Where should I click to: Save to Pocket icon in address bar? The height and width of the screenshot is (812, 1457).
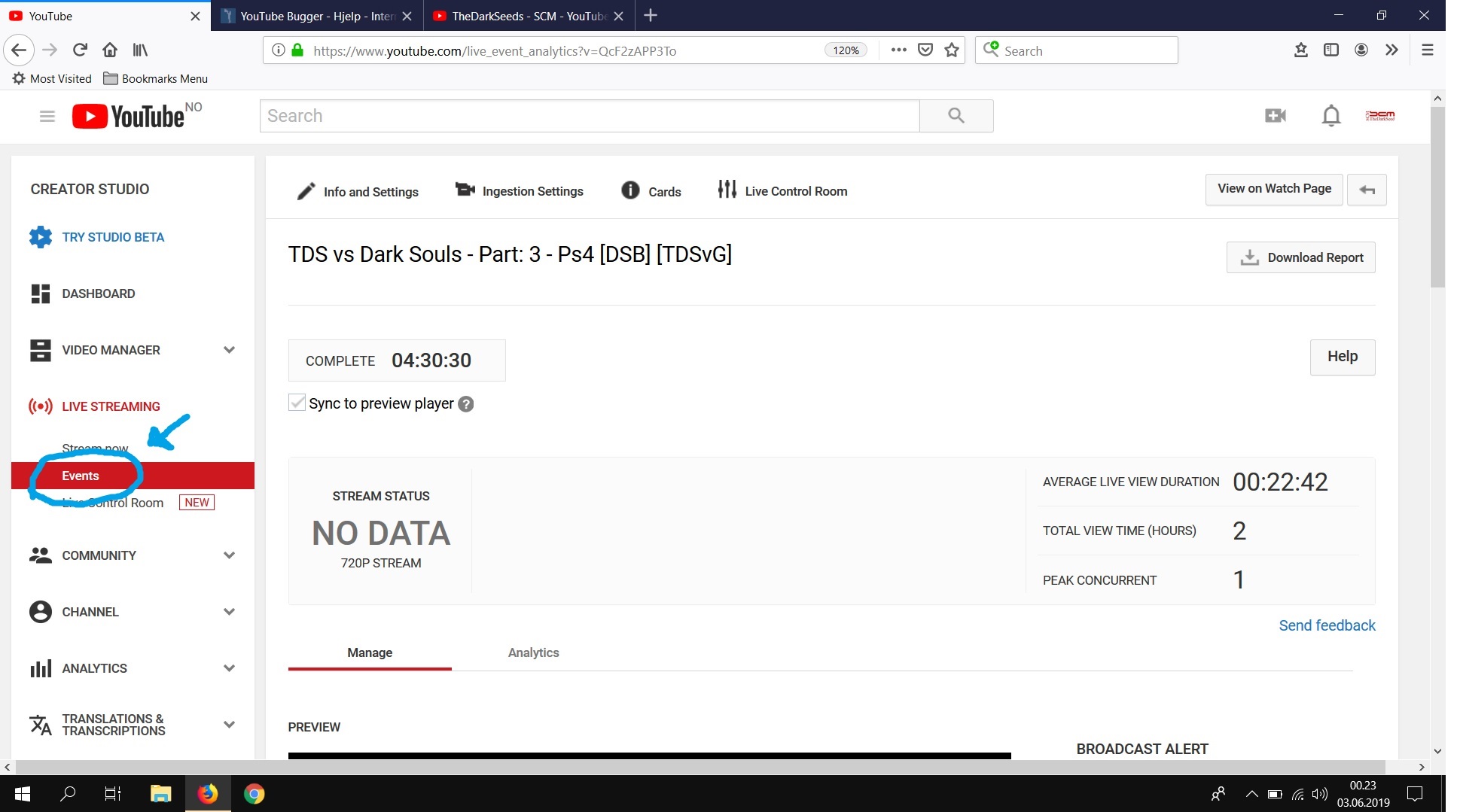(925, 50)
